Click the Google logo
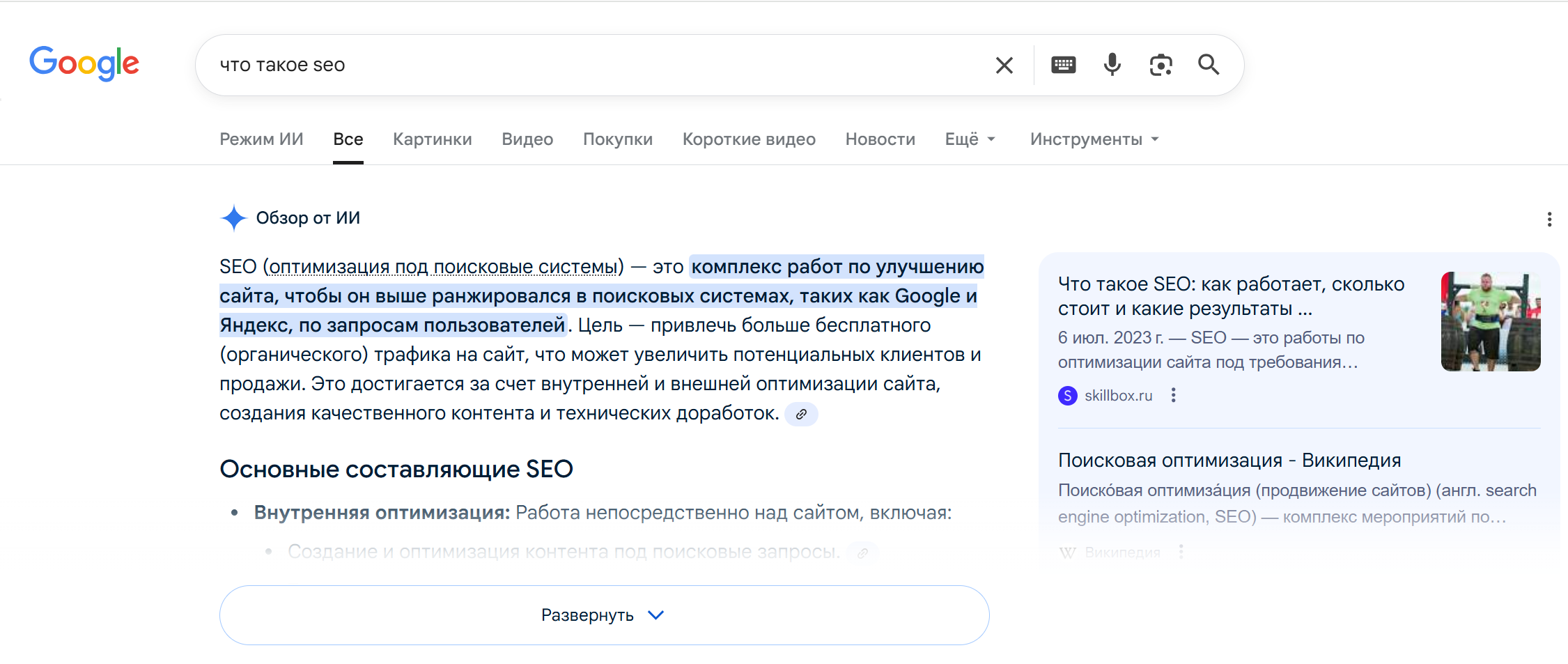Image resolution: width=1568 pixels, height=664 pixels. point(84,63)
